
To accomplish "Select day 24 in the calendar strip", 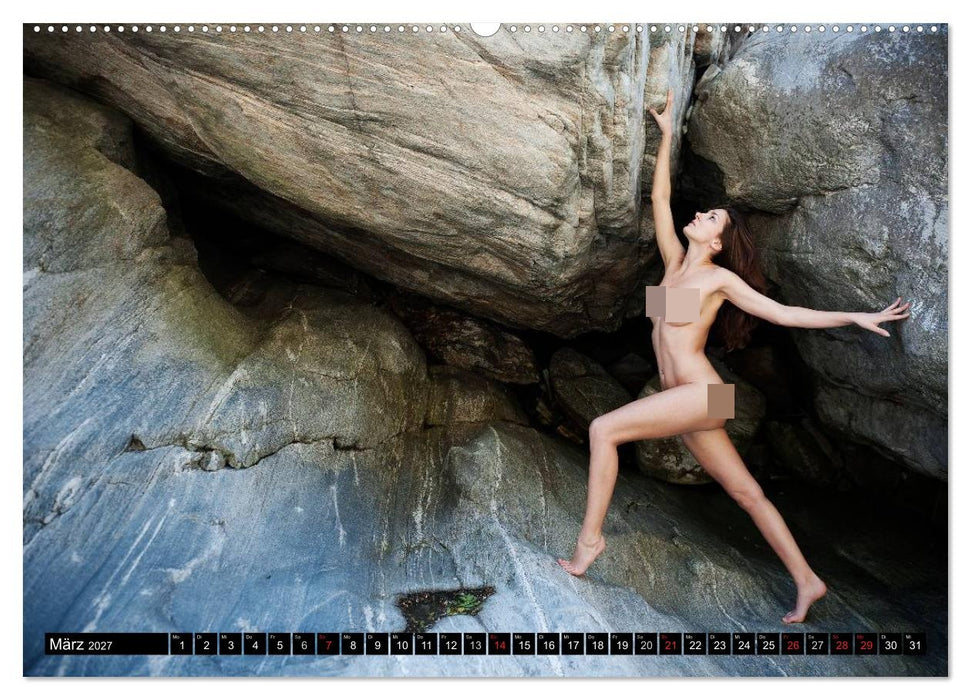I will pos(744,644).
